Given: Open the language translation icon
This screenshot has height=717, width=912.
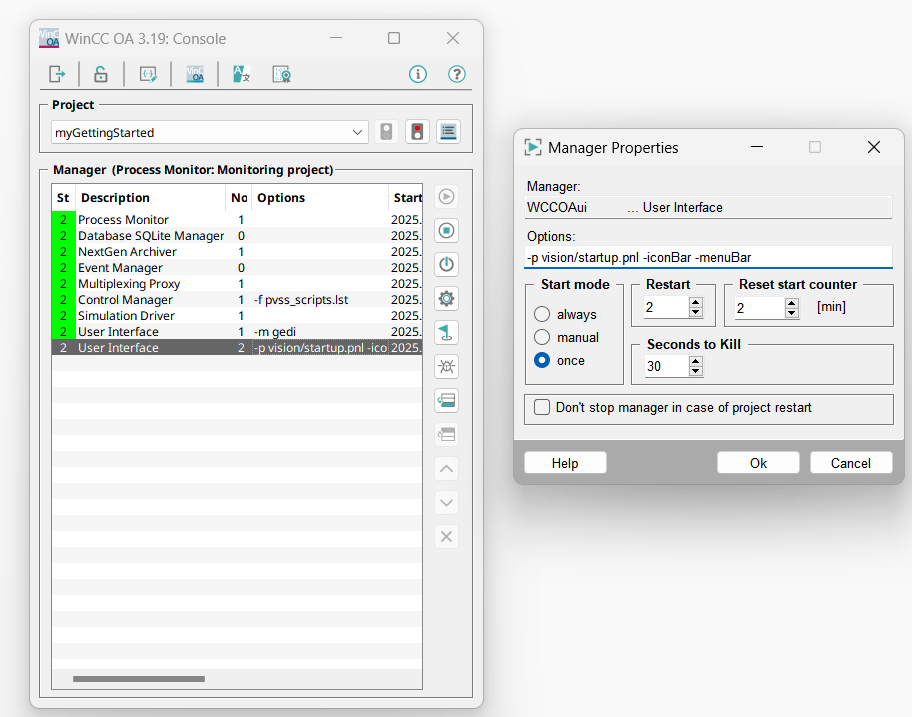Looking at the screenshot, I should (241, 74).
